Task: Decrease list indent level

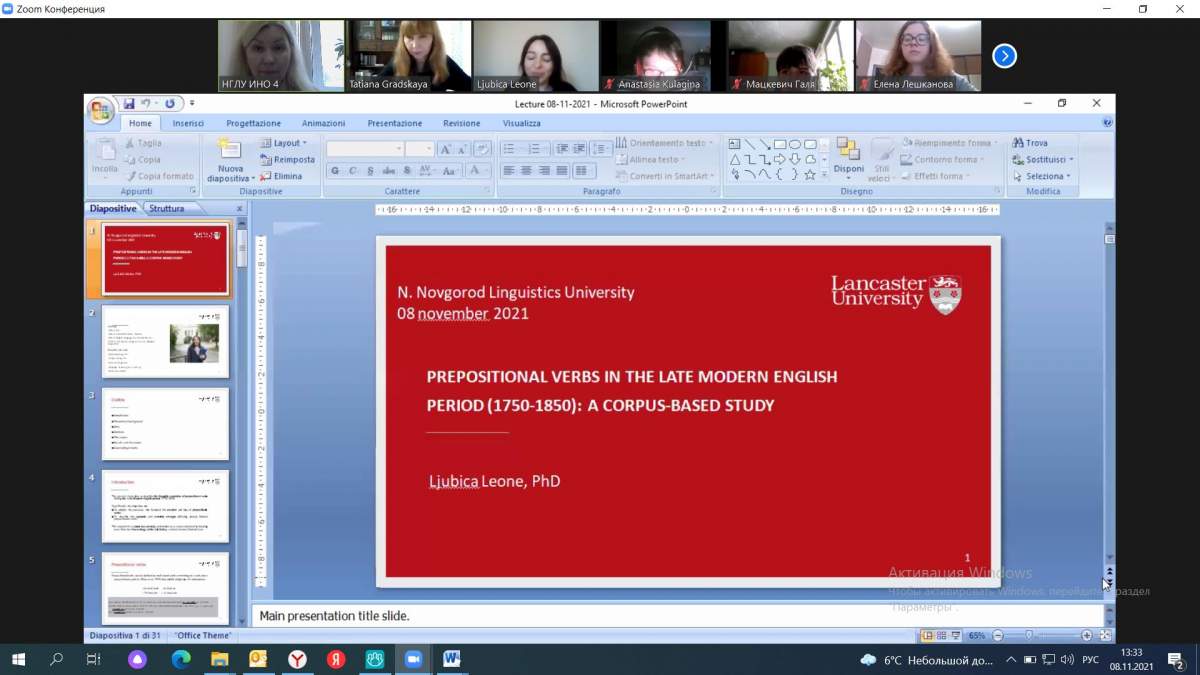Action: coord(562,149)
